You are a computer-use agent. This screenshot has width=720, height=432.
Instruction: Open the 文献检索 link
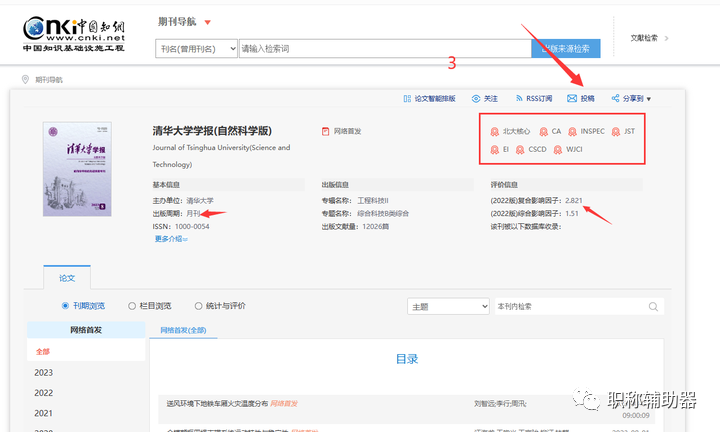click(x=644, y=38)
